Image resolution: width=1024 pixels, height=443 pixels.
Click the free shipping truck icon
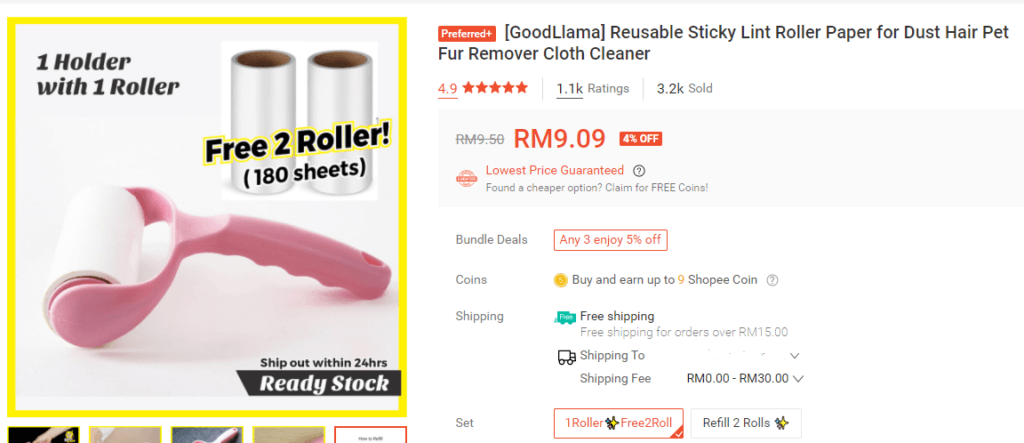tap(565, 317)
